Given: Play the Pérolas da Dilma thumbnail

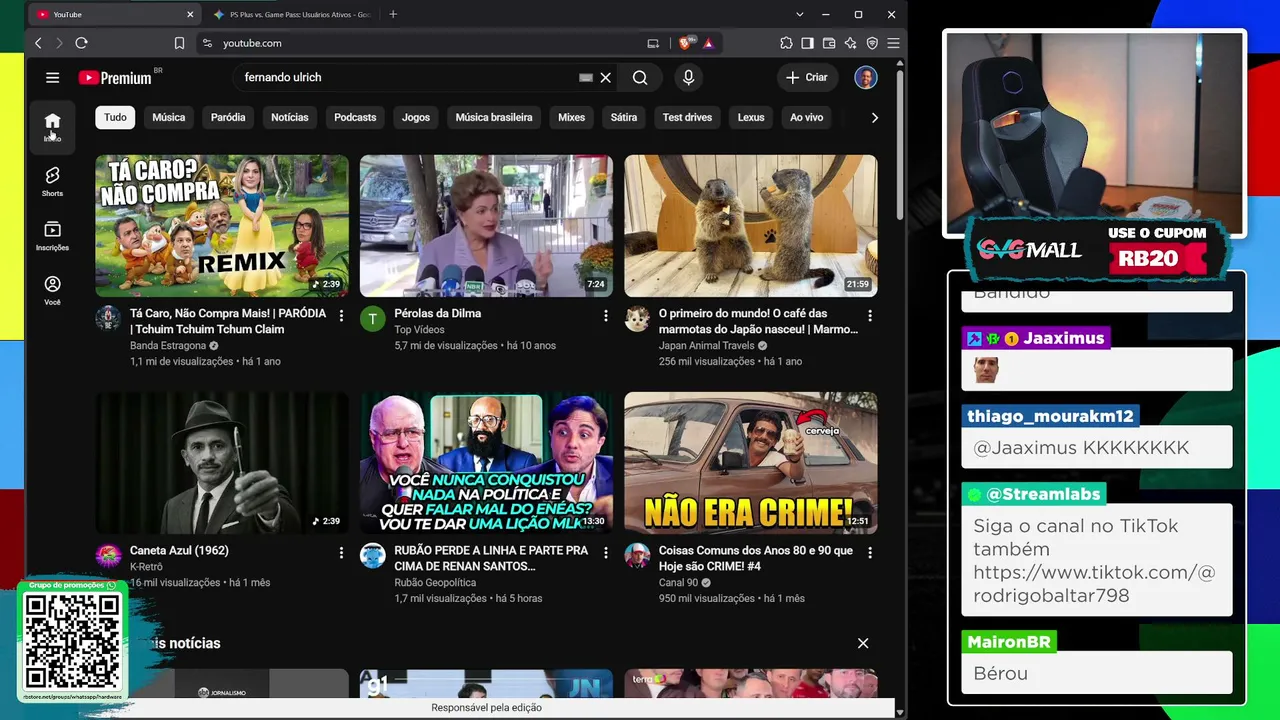Looking at the screenshot, I should [x=486, y=225].
